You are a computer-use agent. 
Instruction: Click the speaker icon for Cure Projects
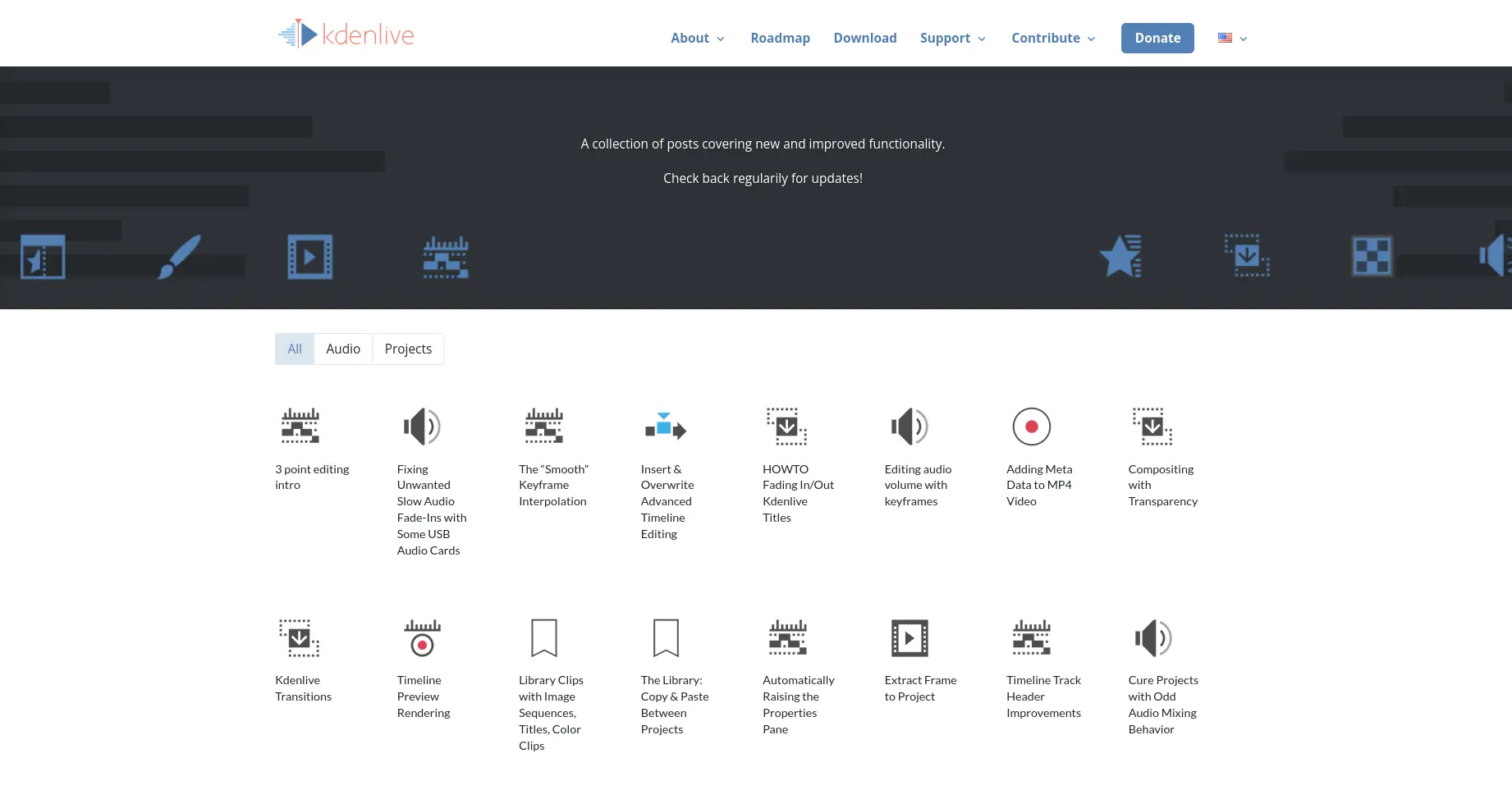1152,638
